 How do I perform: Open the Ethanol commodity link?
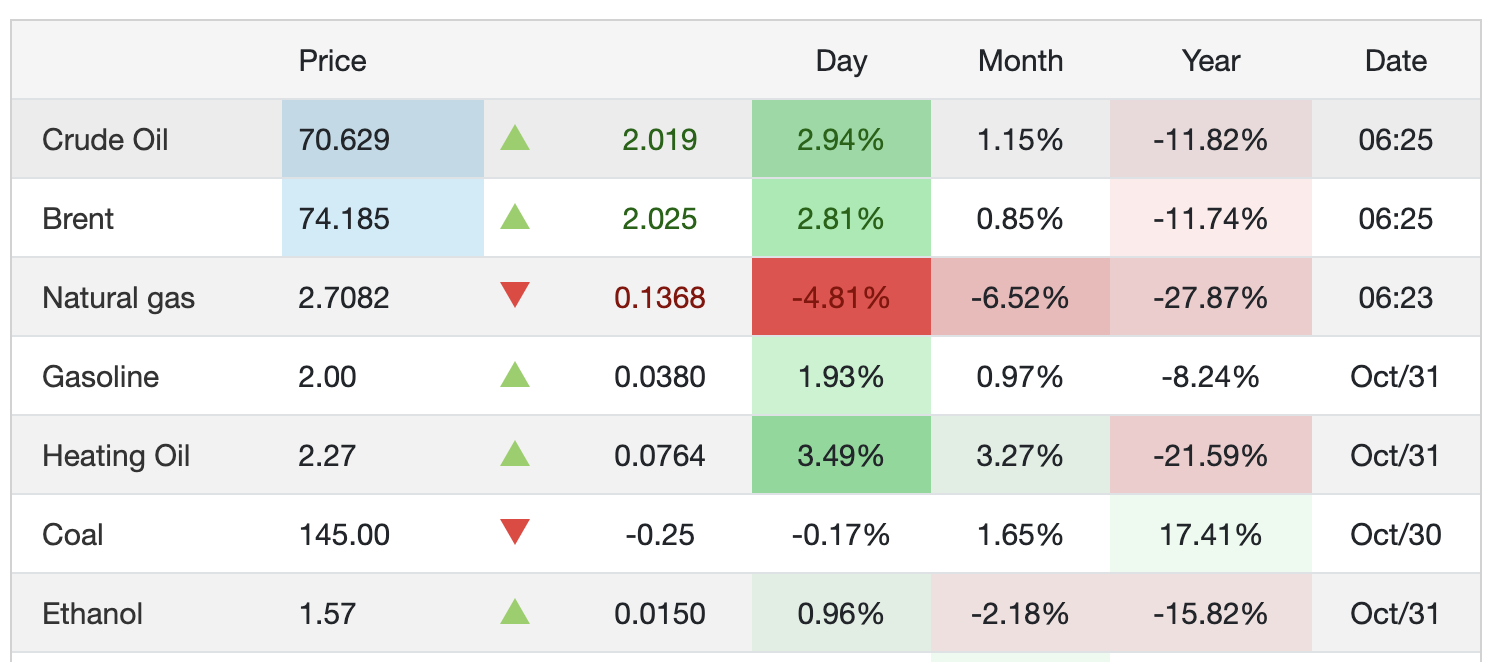[92, 613]
